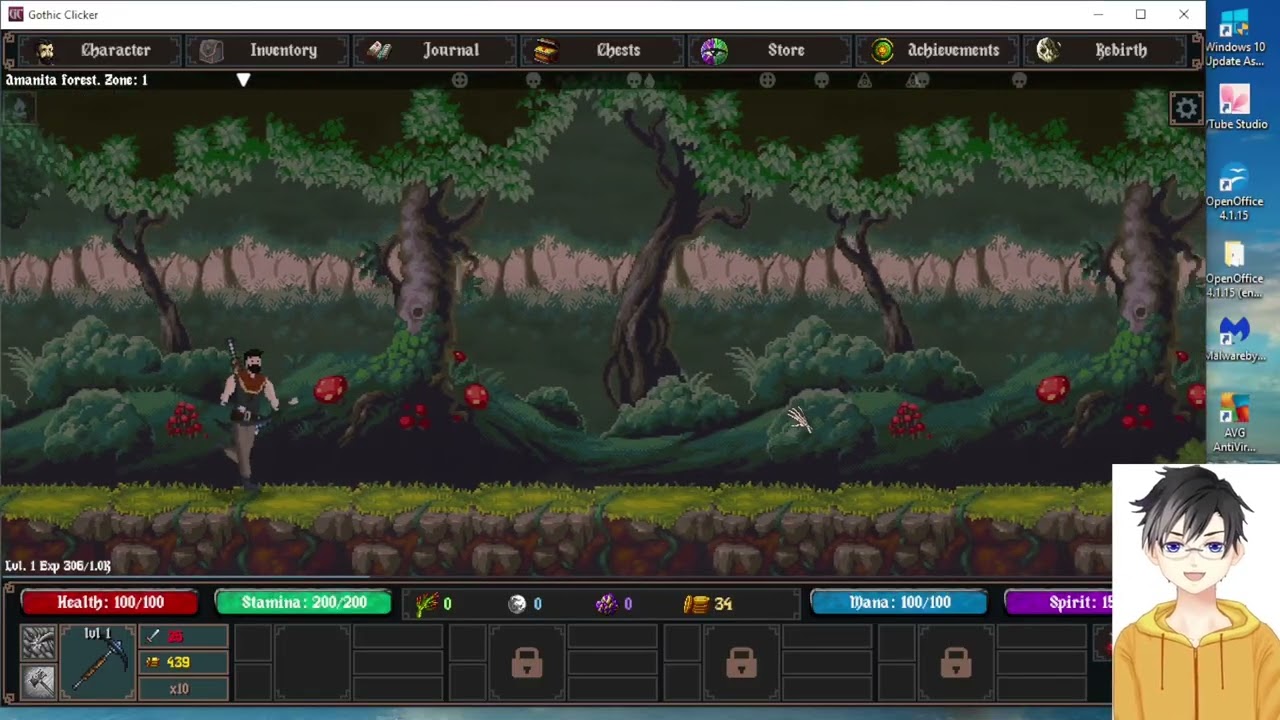Click the Store orb icon
This screenshot has width=1280, height=720.
(x=713, y=50)
